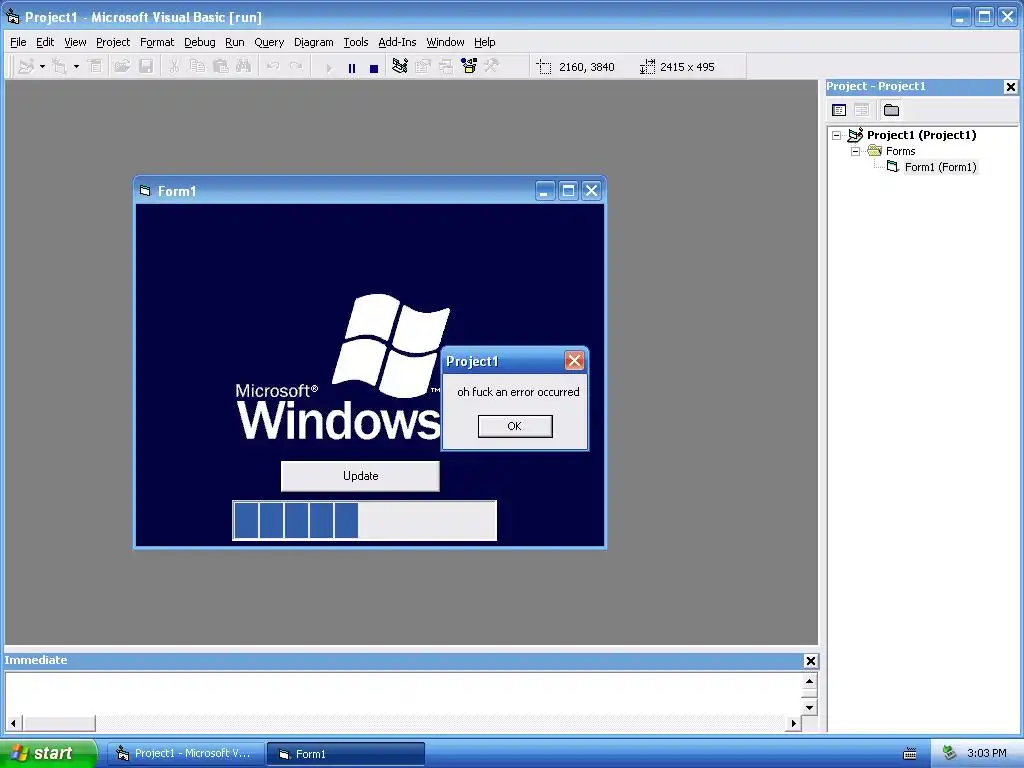Open the Help menu
This screenshot has width=1024, height=768.
(x=485, y=42)
